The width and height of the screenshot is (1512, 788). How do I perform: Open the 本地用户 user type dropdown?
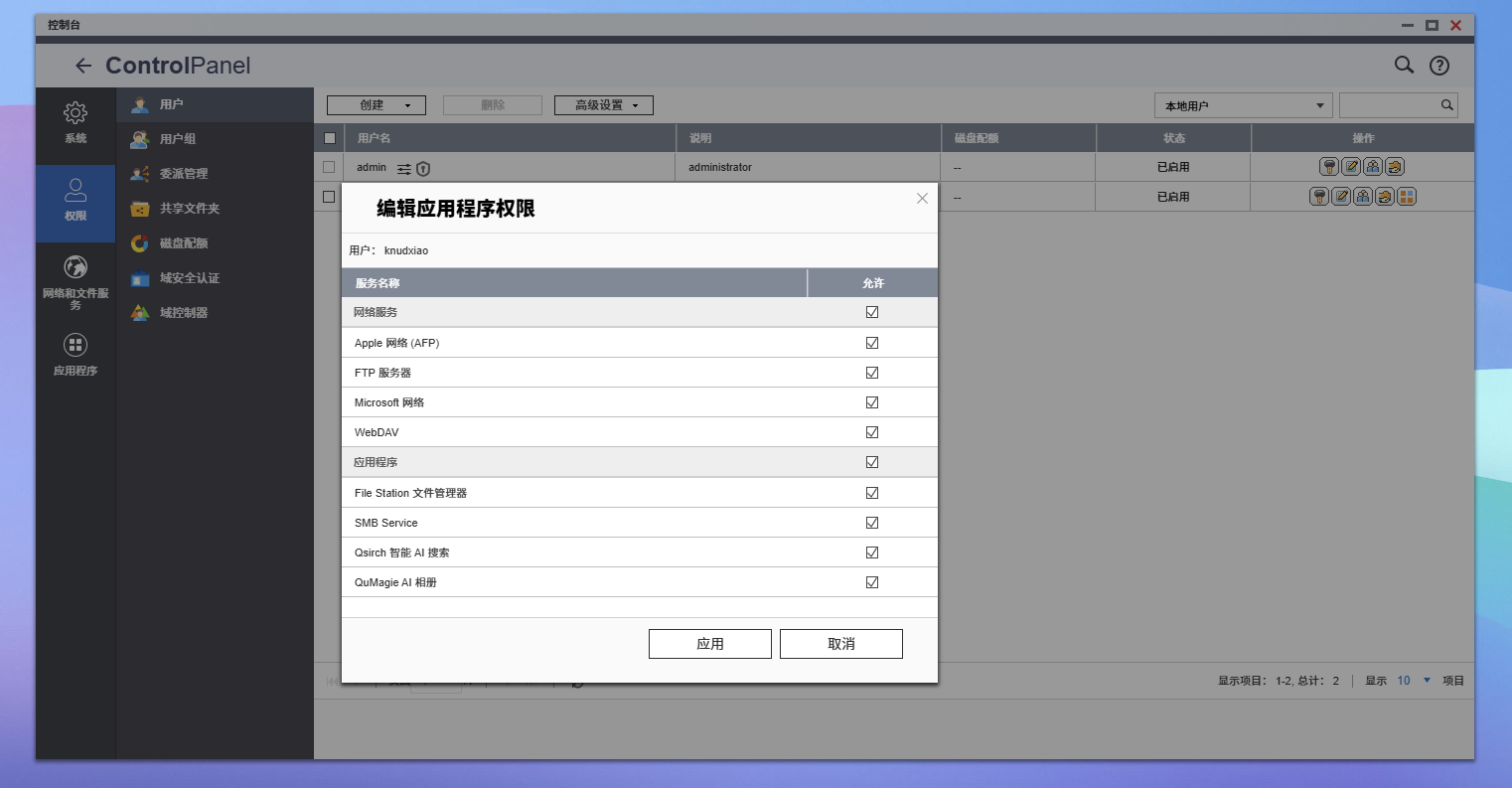pyautogui.click(x=1243, y=105)
